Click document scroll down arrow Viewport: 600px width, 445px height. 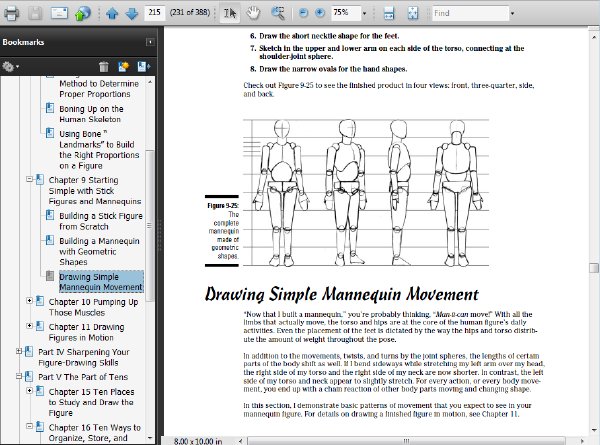[x=594, y=430]
